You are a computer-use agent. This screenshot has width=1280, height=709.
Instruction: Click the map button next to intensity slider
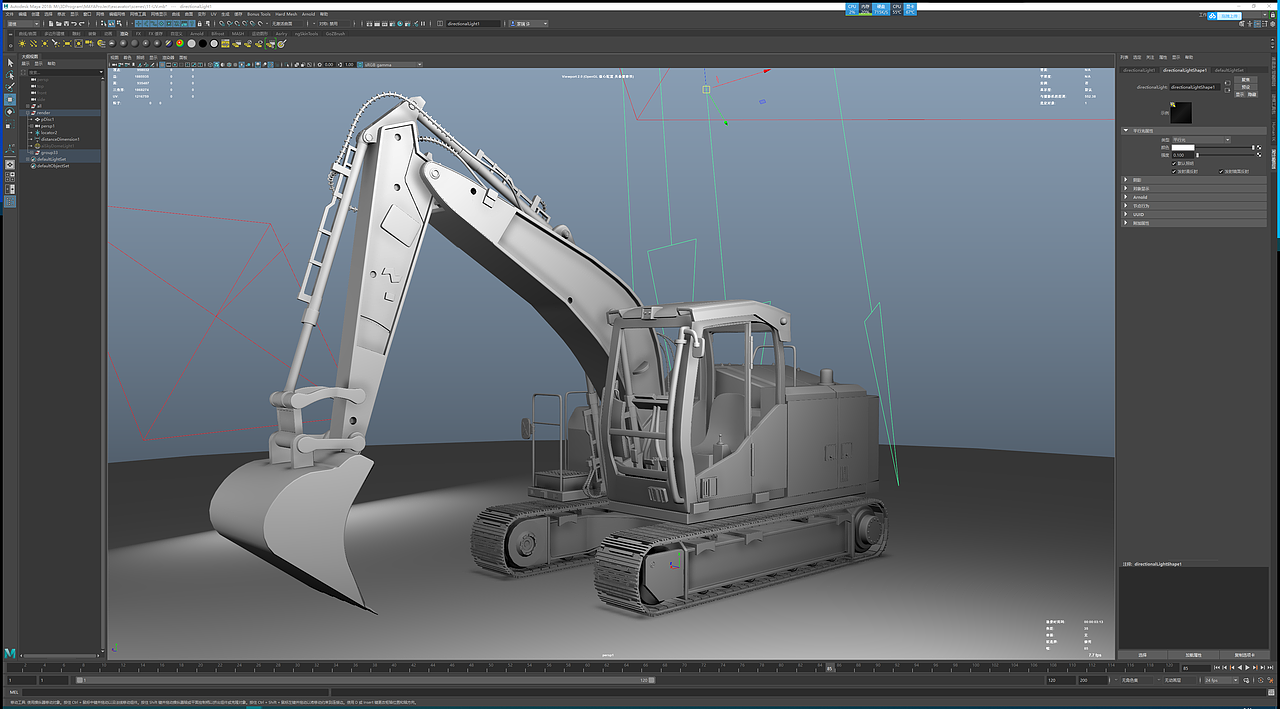[1259, 155]
